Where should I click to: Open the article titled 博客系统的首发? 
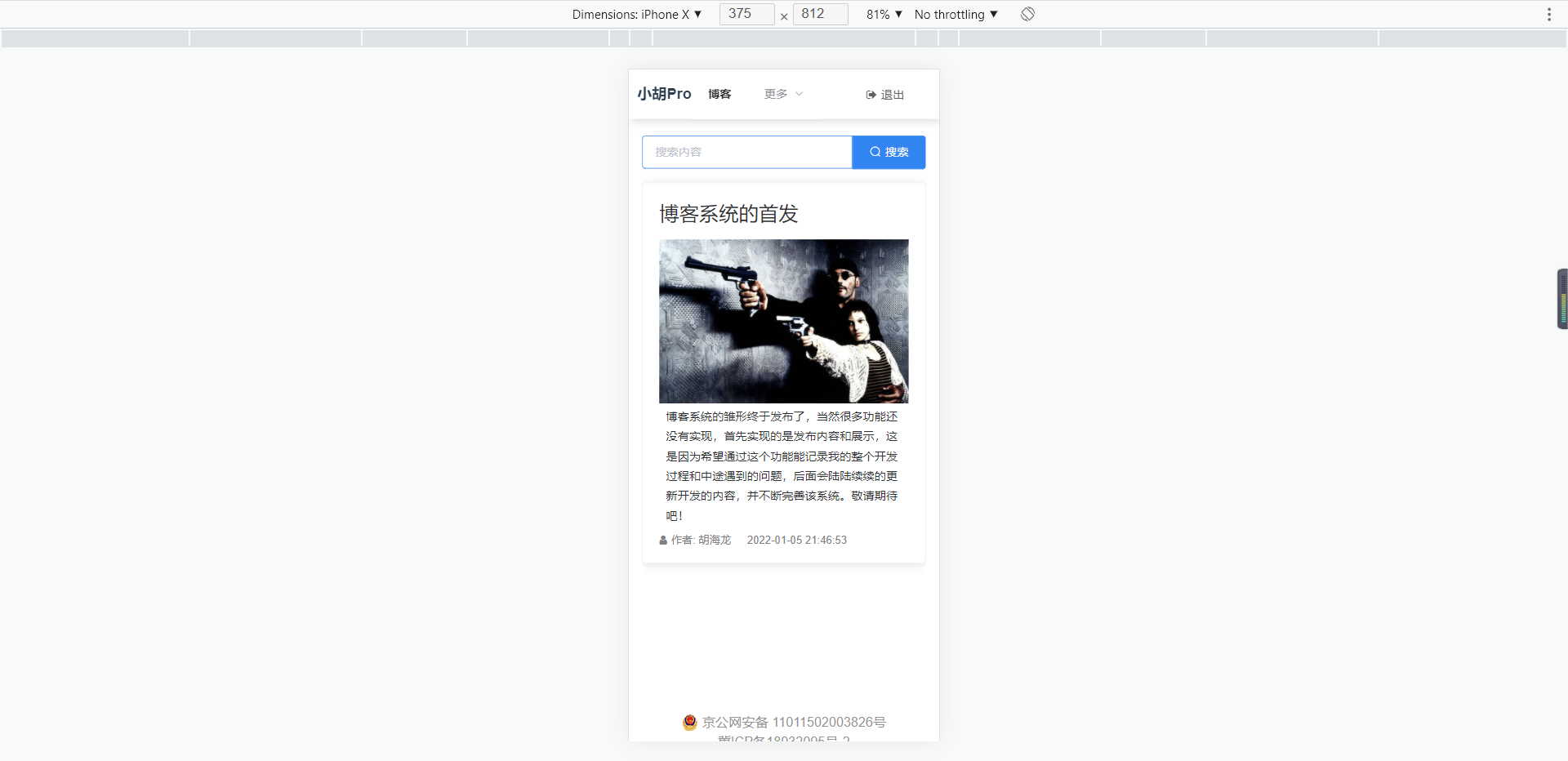728,214
